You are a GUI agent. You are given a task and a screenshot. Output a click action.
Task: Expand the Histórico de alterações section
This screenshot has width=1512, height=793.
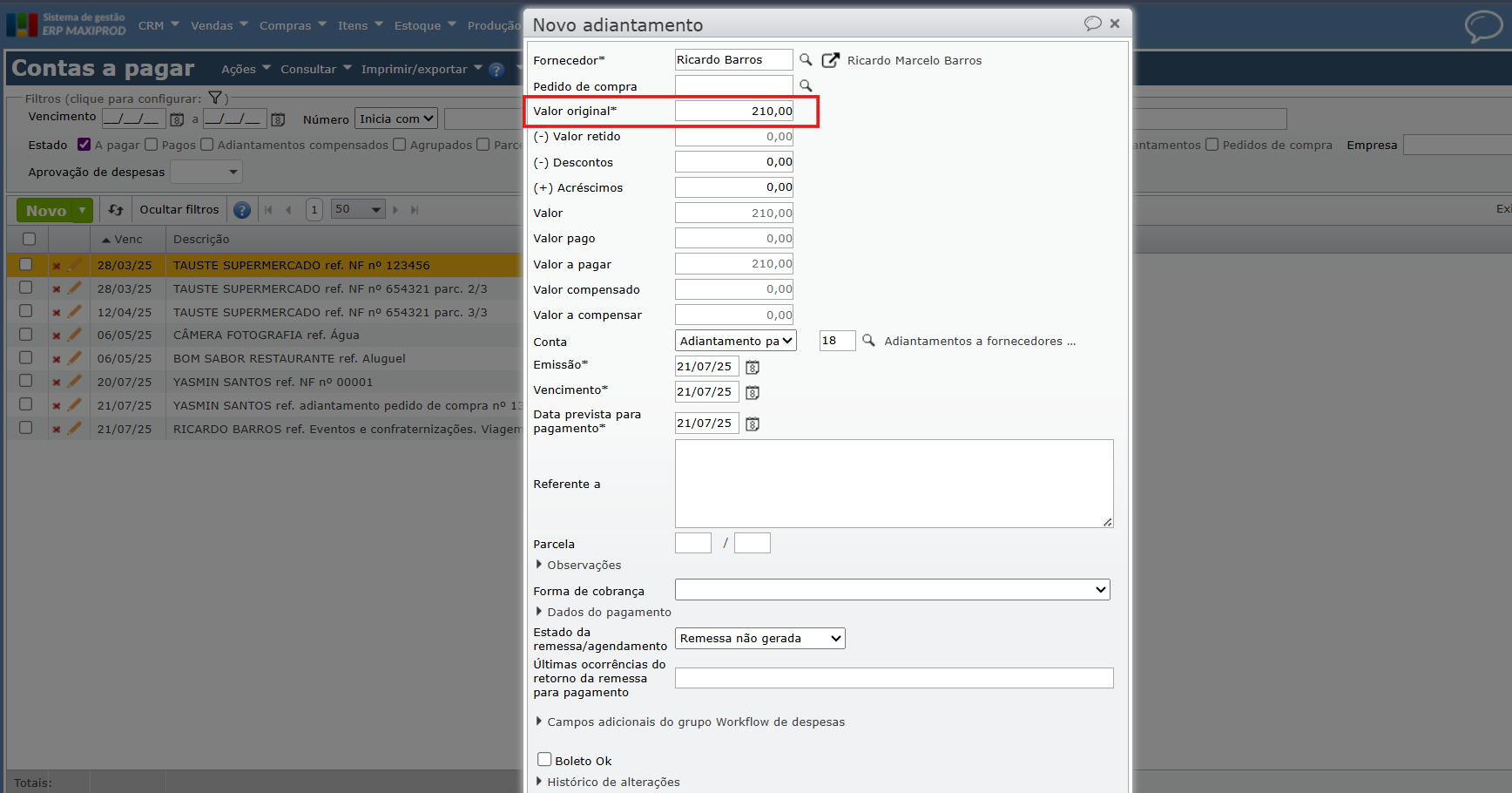(x=607, y=782)
